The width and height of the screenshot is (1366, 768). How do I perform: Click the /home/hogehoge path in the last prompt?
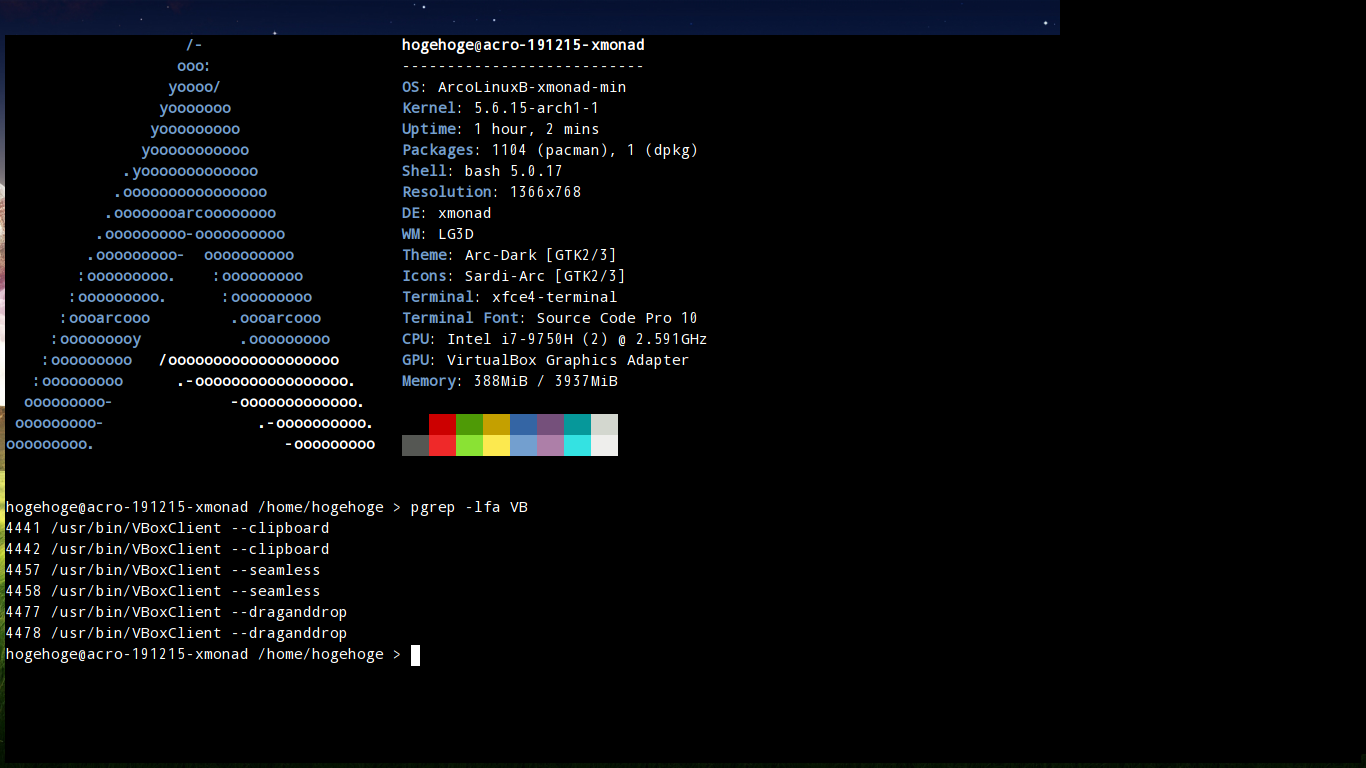click(x=324, y=655)
